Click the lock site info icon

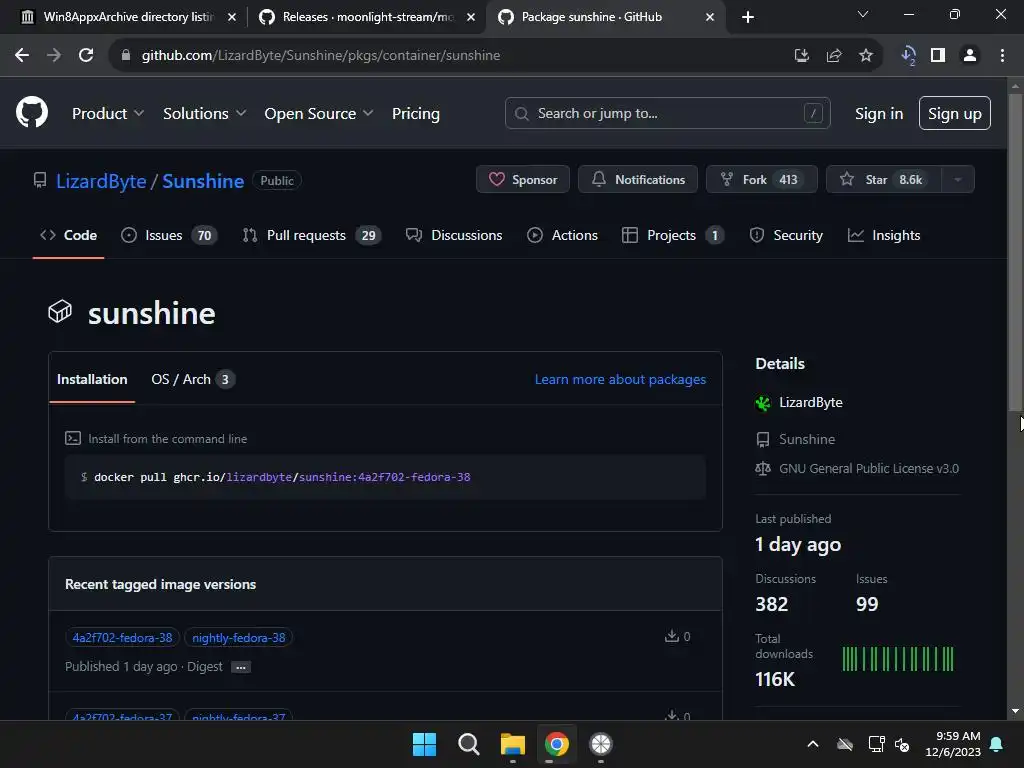pyautogui.click(x=126, y=56)
